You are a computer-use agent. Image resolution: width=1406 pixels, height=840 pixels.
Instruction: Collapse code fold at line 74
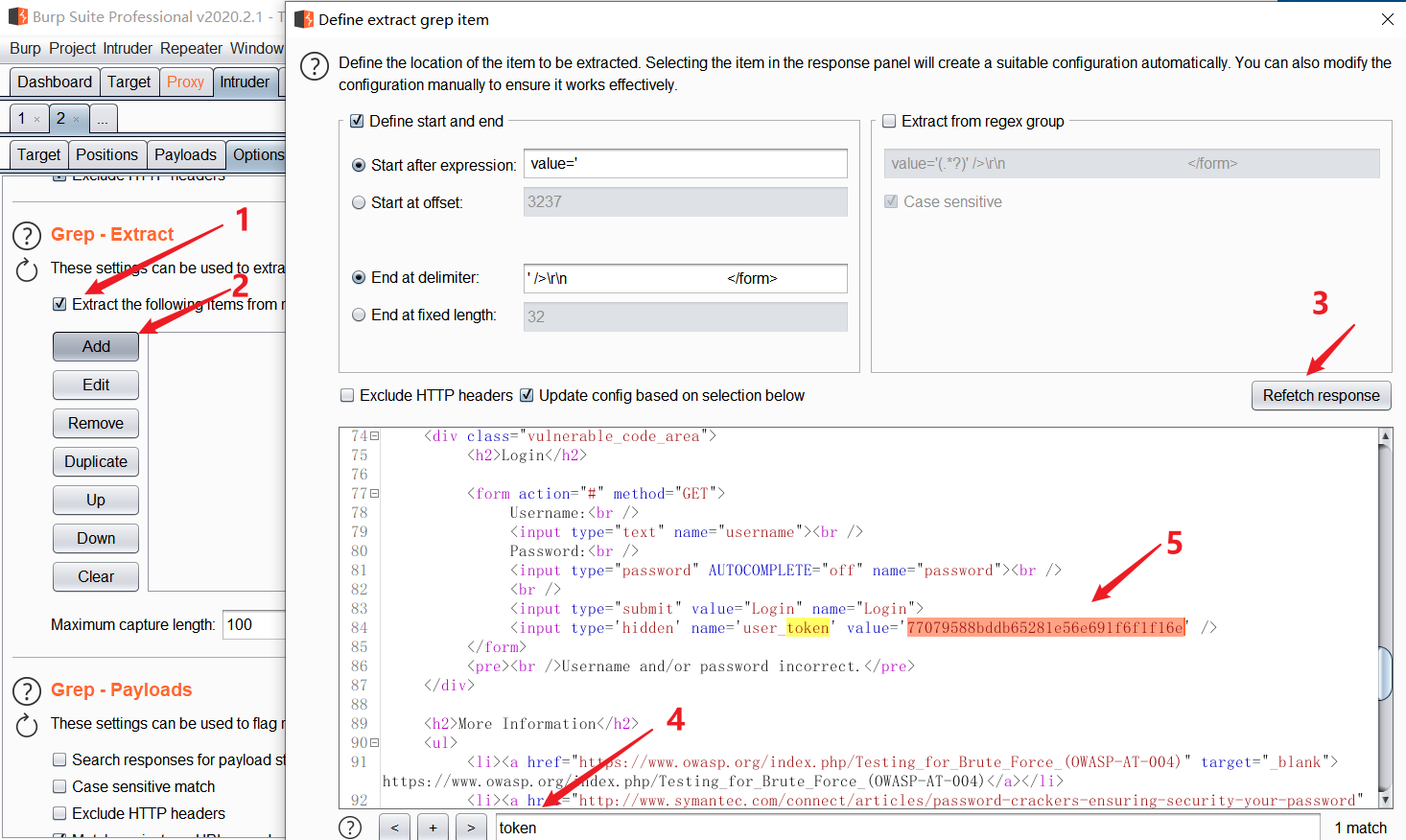(375, 436)
